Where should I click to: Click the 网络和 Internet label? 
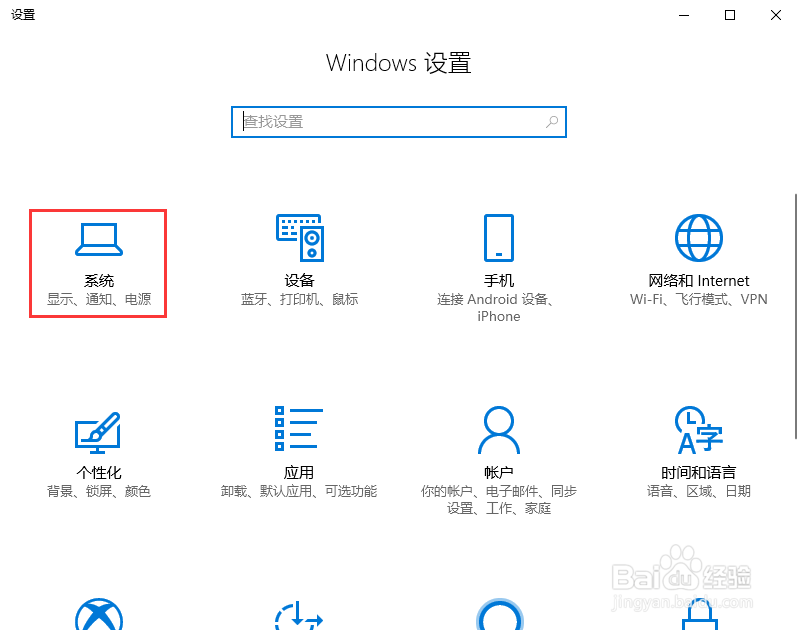tap(699, 280)
